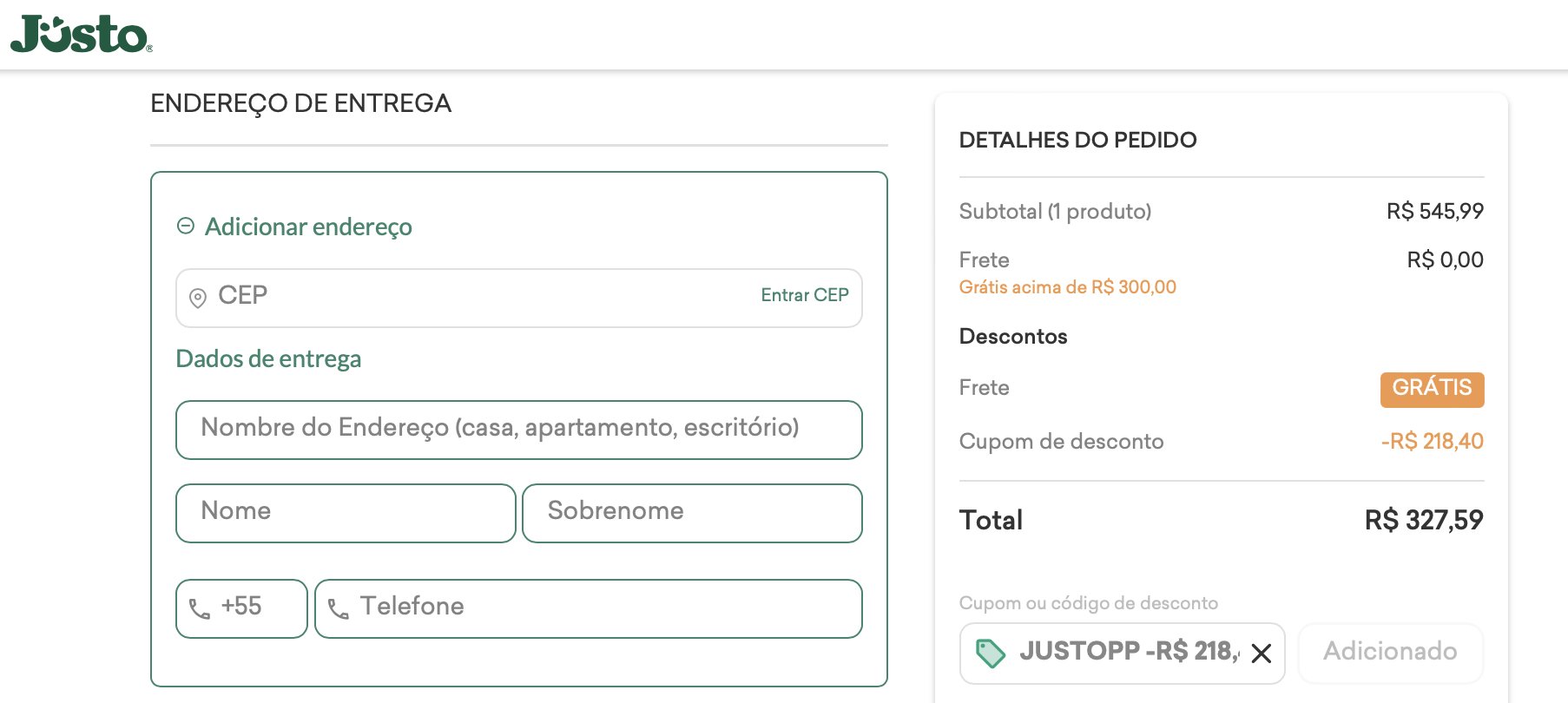1568x703 pixels.
Task: Click the Entrar CEP link
Action: click(805, 295)
